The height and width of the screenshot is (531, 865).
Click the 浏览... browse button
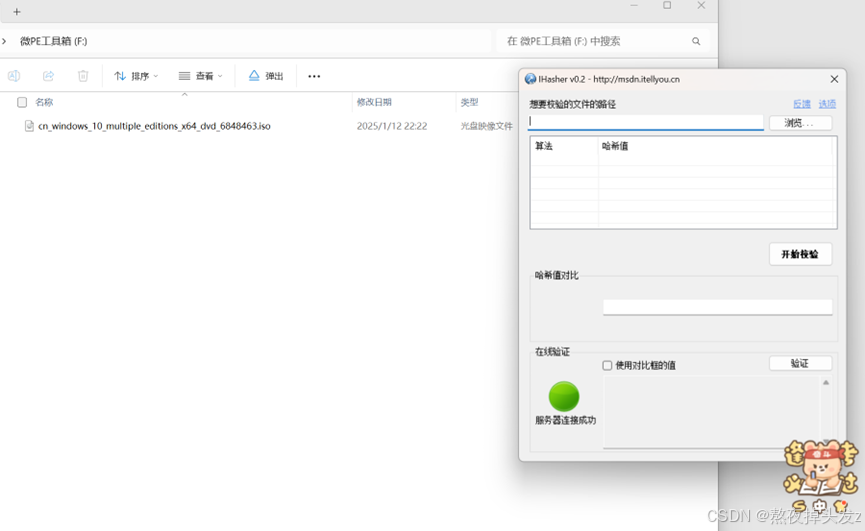pyautogui.click(x=800, y=122)
